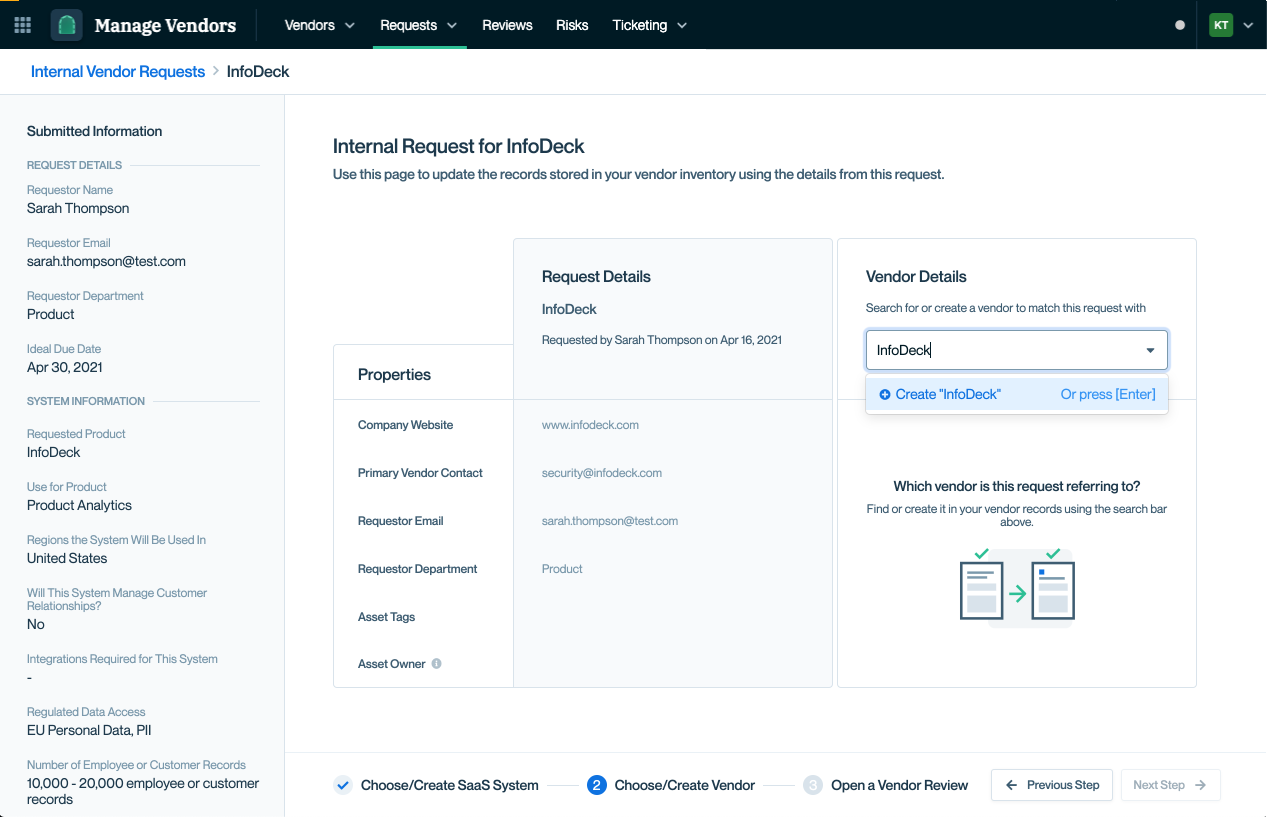1267x817 pixels.
Task: Click the Manage Vendors title
Action: [x=165, y=25]
